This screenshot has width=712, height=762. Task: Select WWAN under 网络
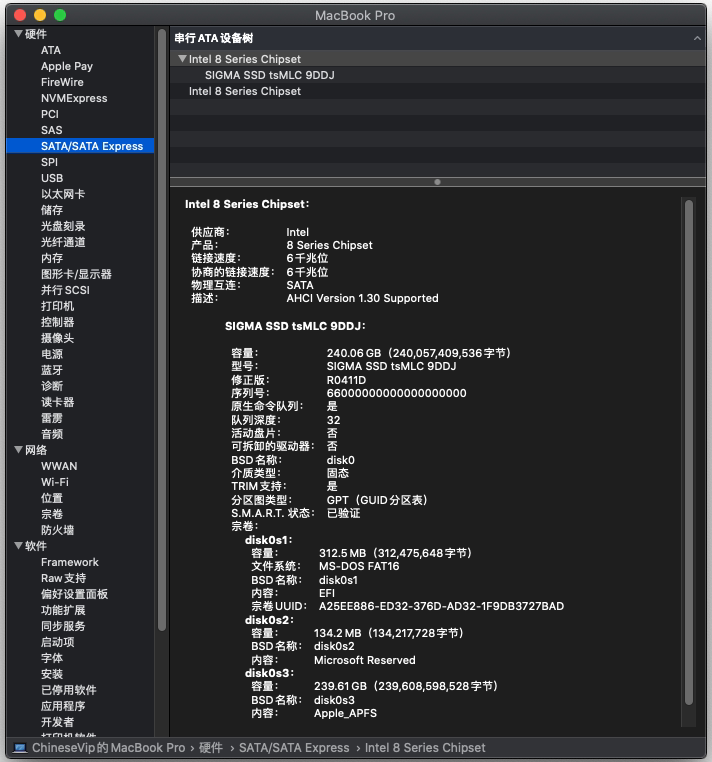click(x=59, y=466)
